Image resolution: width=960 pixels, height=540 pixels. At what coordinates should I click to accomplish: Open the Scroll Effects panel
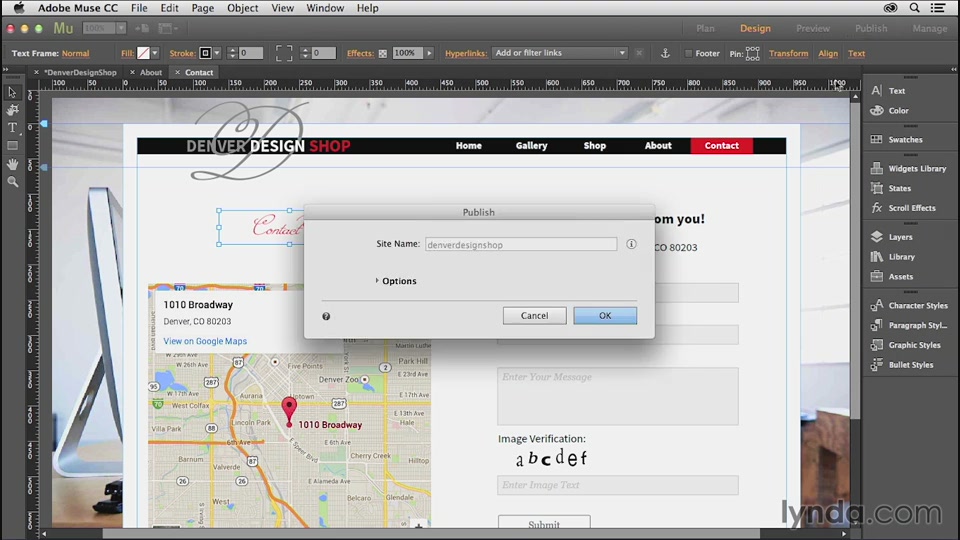click(x=910, y=208)
